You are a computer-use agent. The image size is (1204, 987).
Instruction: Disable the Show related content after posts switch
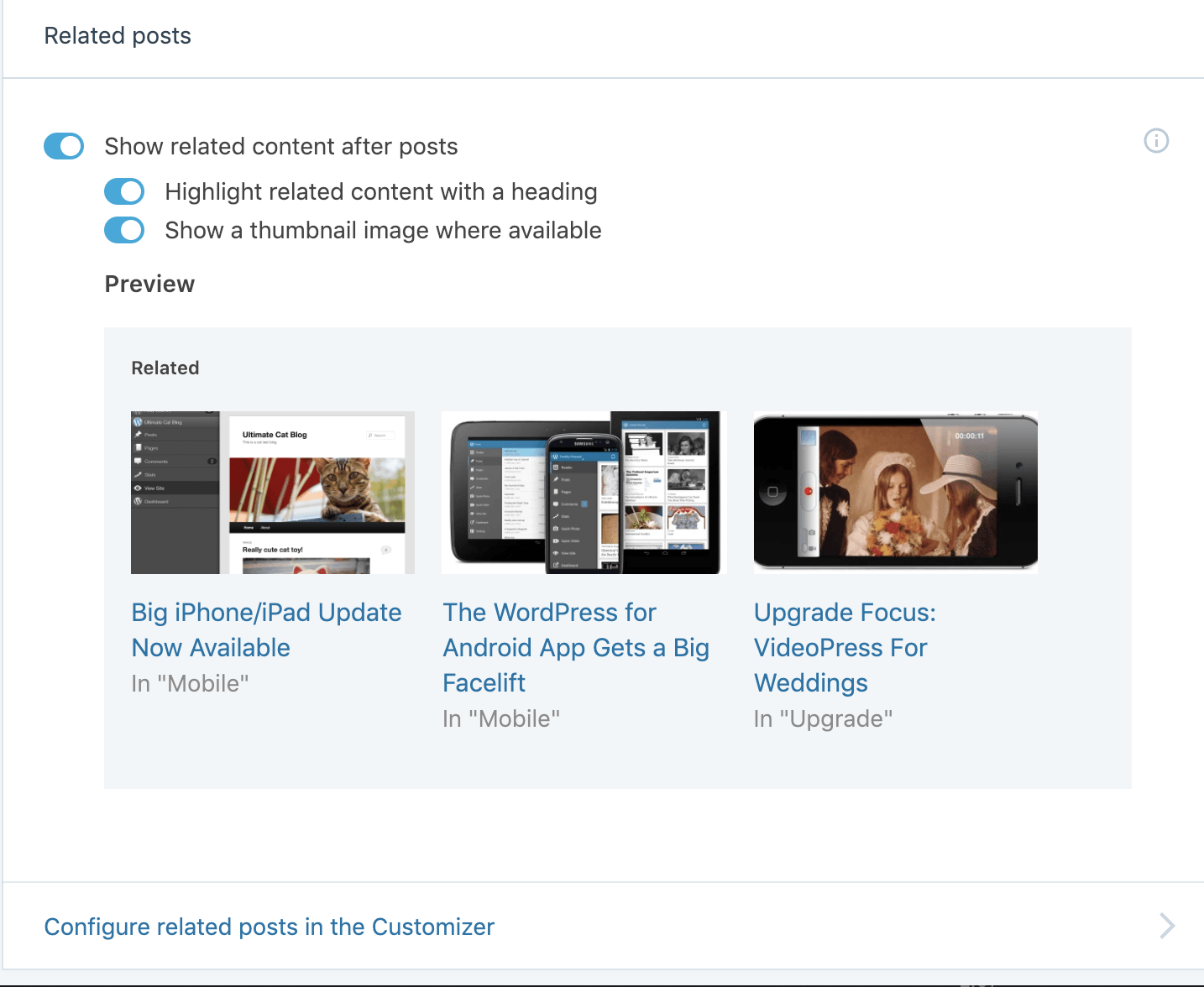pos(64,146)
